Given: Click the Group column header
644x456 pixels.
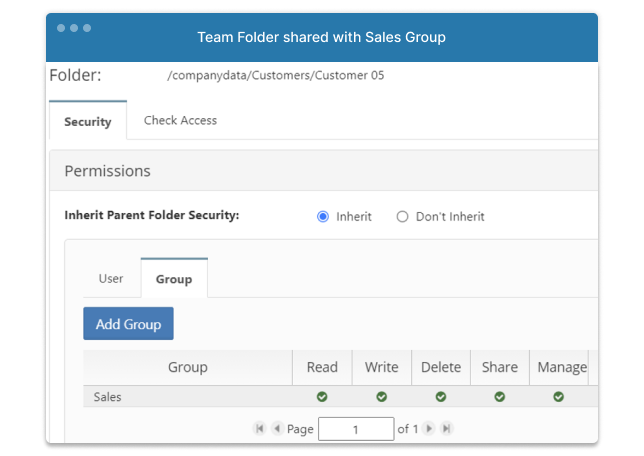Looking at the screenshot, I should click(188, 367).
